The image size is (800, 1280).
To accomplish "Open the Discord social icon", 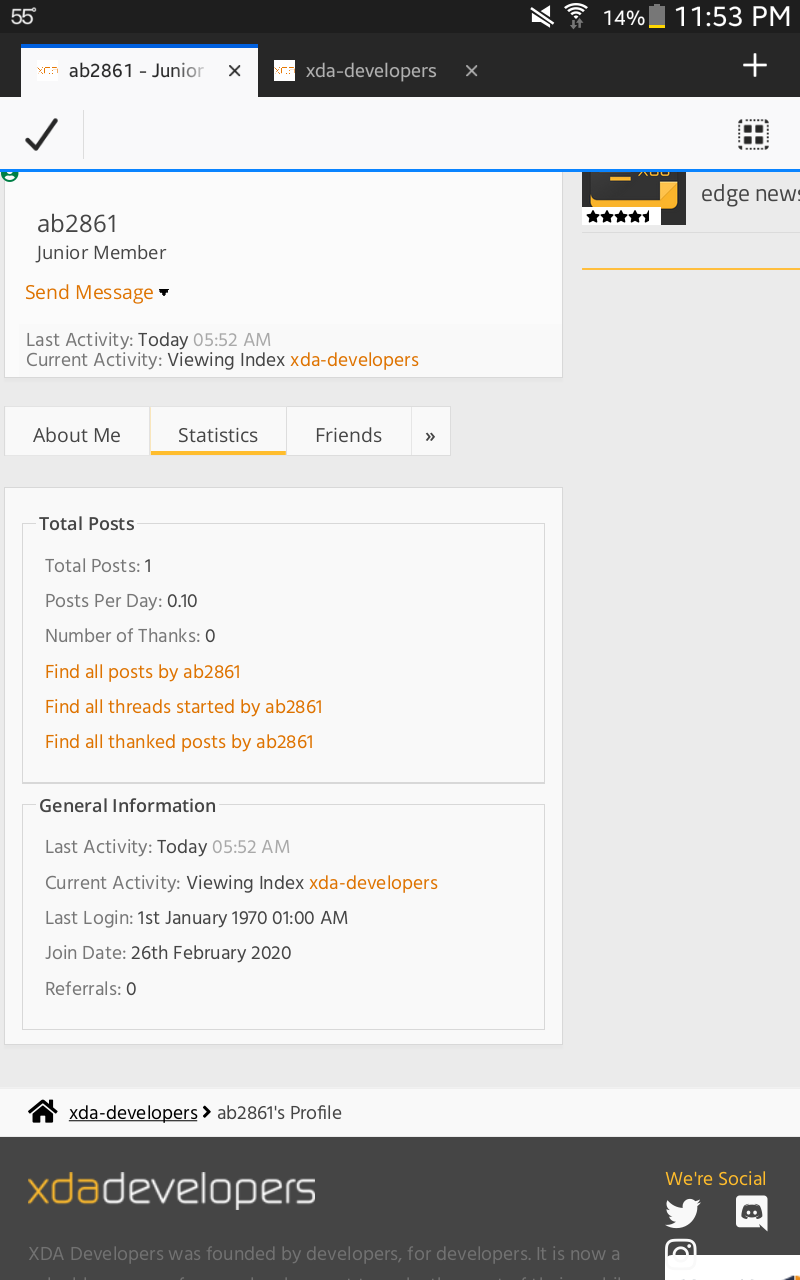I will click(x=752, y=1213).
